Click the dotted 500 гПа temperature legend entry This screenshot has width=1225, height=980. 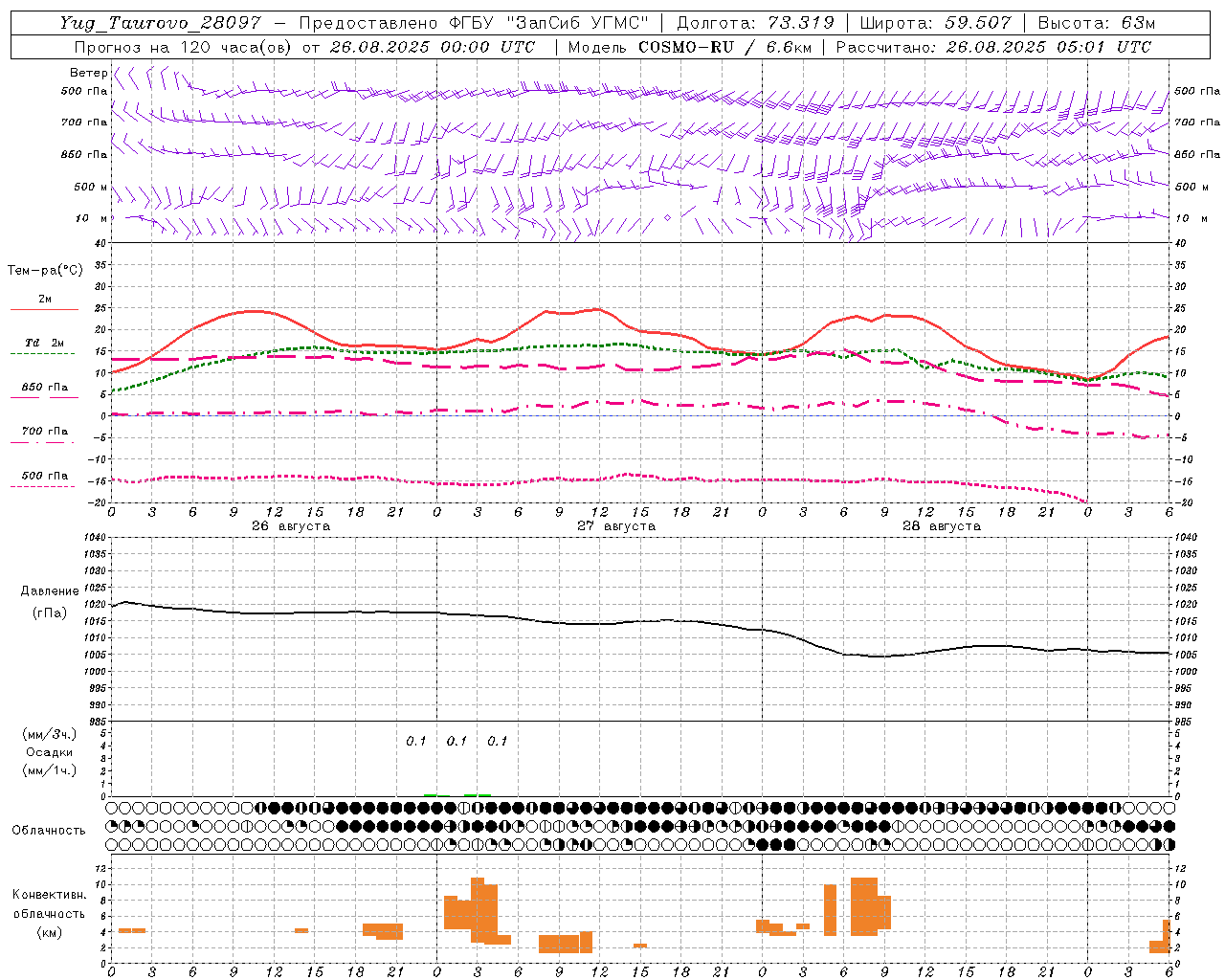pos(44,476)
